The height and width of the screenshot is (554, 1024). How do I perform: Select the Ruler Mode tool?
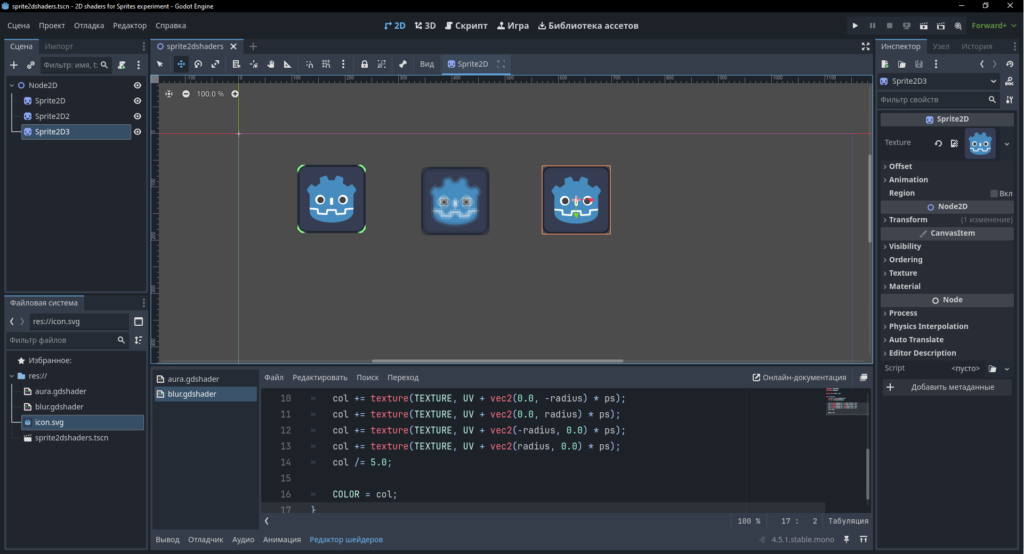(287, 64)
